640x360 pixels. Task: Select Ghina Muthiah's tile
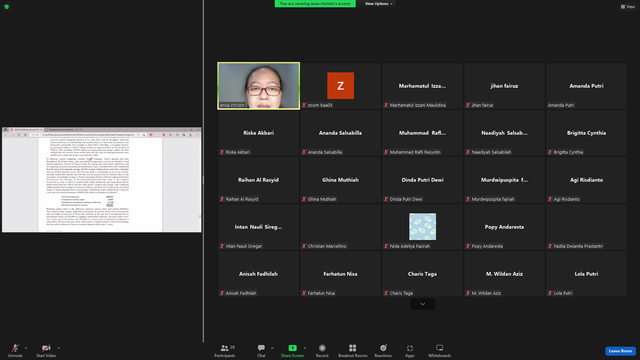tap(340, 180)
